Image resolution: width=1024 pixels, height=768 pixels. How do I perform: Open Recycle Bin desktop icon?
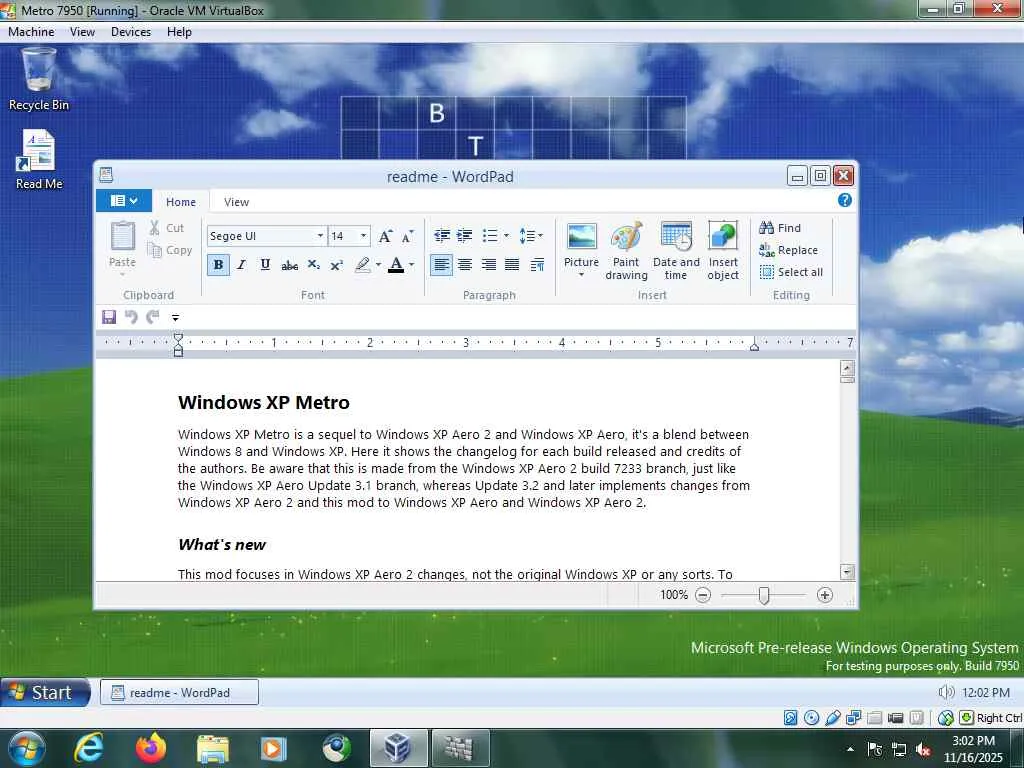39,79
